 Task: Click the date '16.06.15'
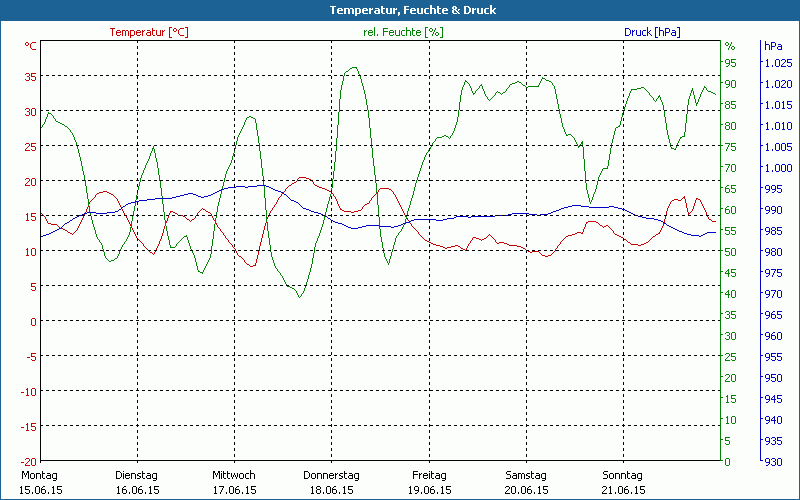pyautogui.click(x=137, y=490)
